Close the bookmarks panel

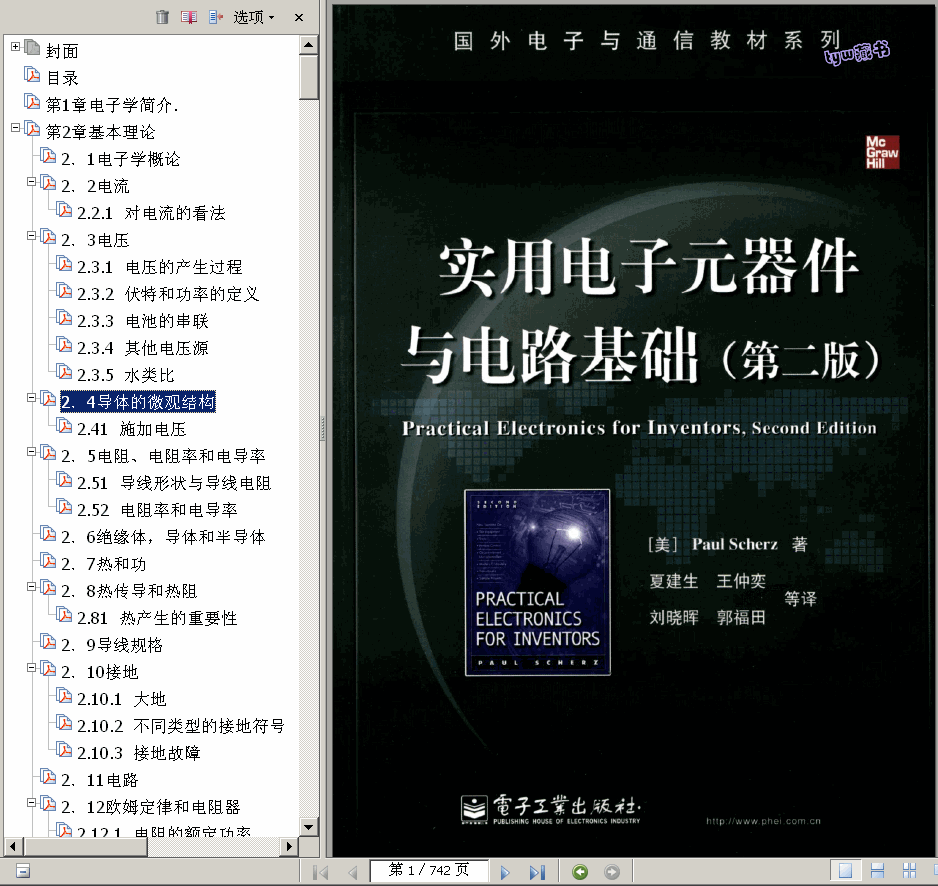click(x=299, y=17)
